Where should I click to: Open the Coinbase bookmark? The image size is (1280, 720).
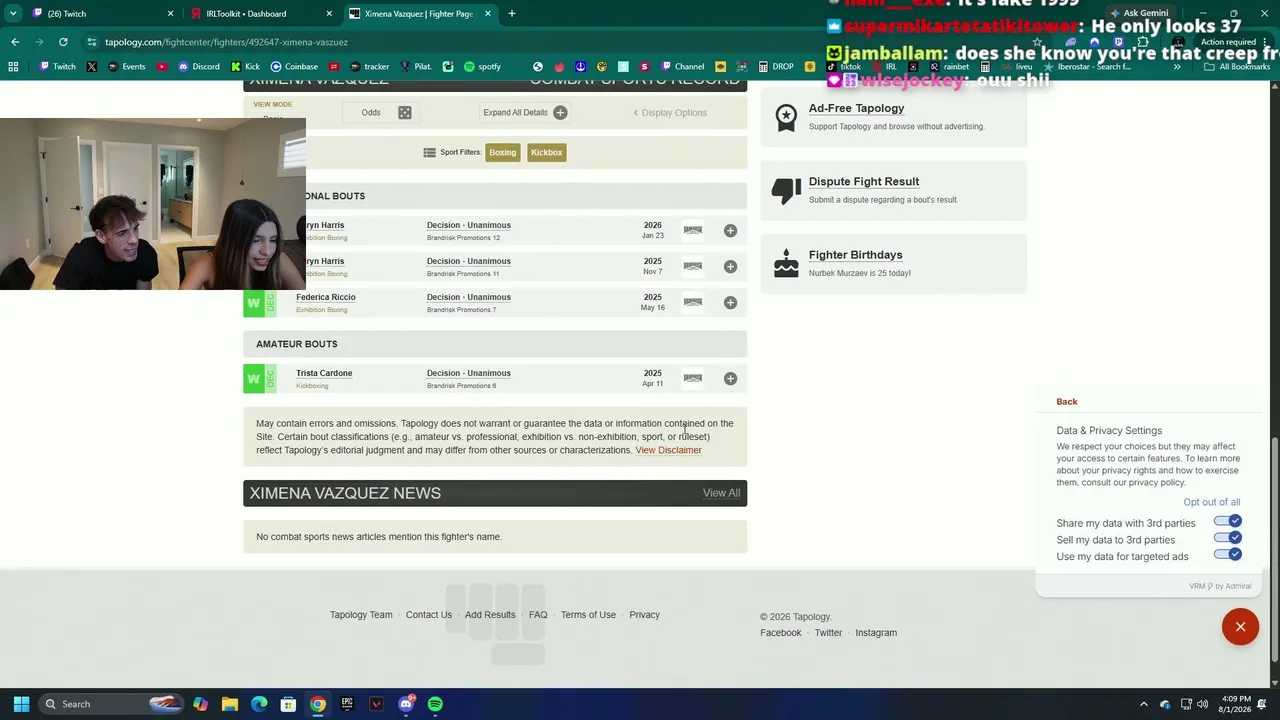coord(294,67)
